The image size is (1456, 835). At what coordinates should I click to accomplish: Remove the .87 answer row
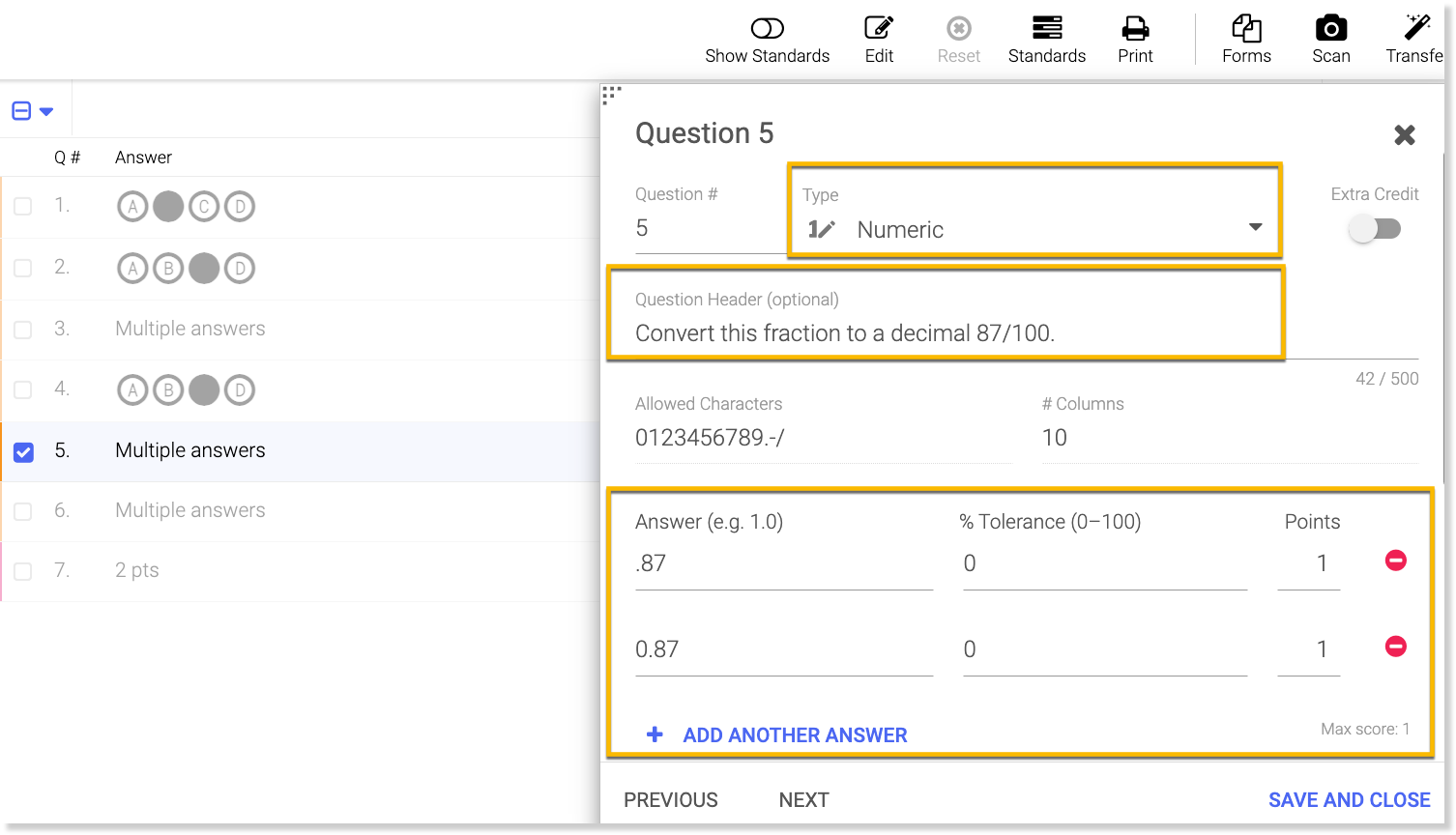pyautogui.click(x=1395, y=561)
